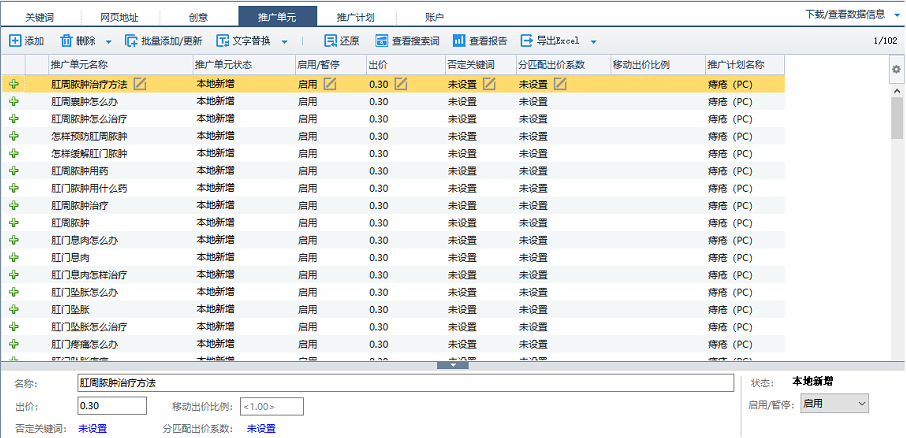The height and width of the screenshot is (438, 906).
Task: Select the 肛门息肉 row name
Action: (x=70, y=258)
